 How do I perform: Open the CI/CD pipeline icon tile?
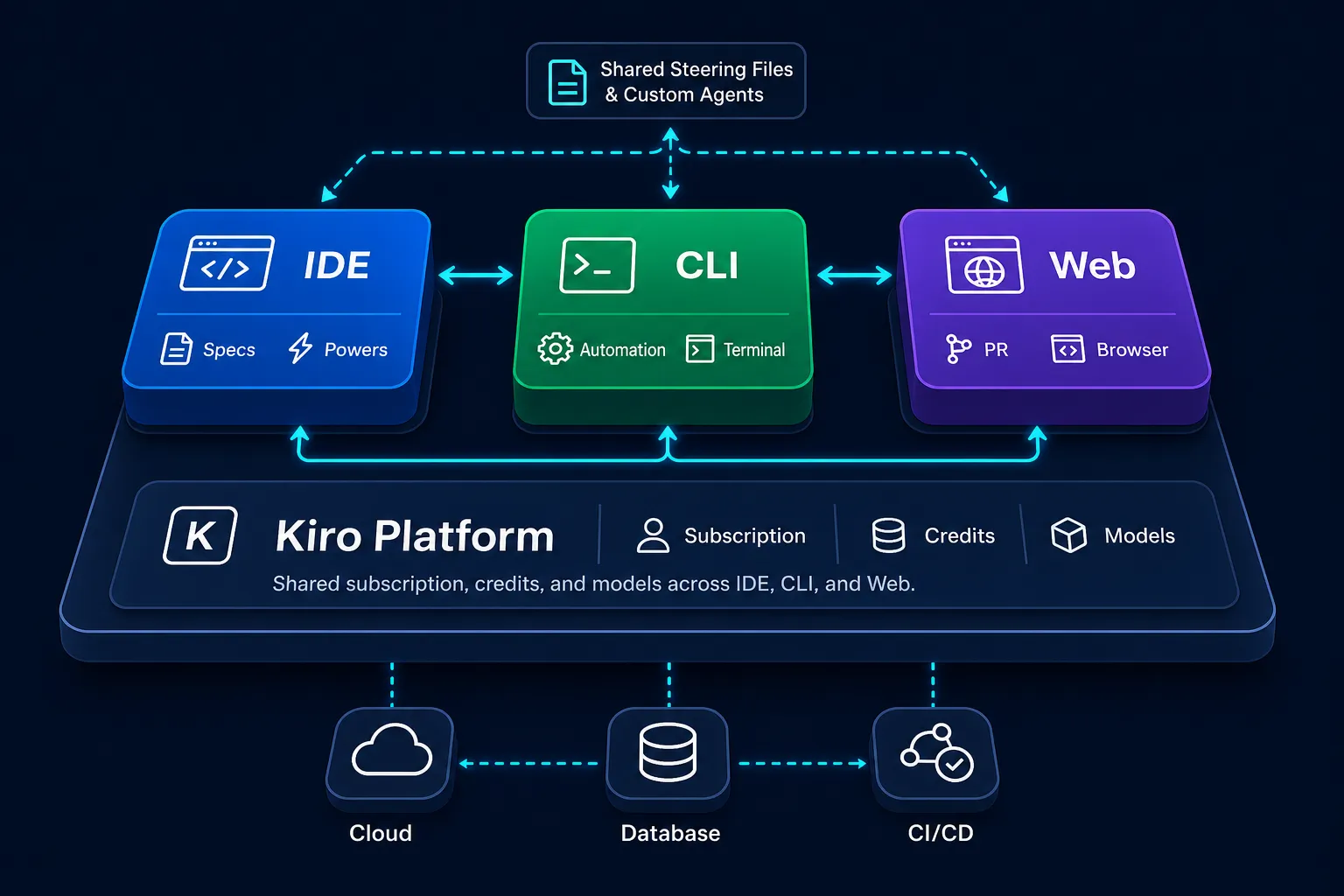pyautogui.click(x=936, y=753)
